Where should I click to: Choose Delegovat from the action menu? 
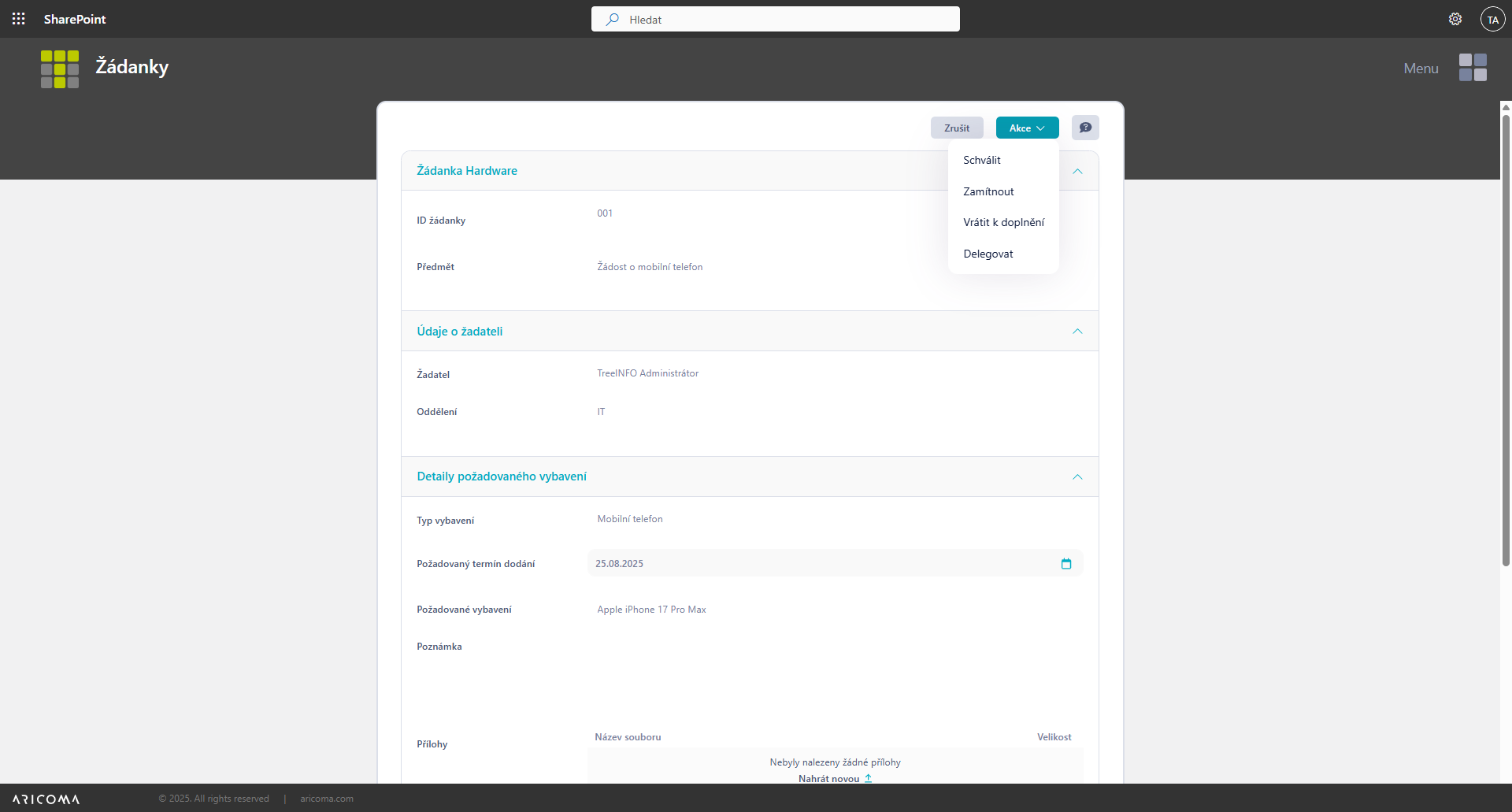coord(988,254)
